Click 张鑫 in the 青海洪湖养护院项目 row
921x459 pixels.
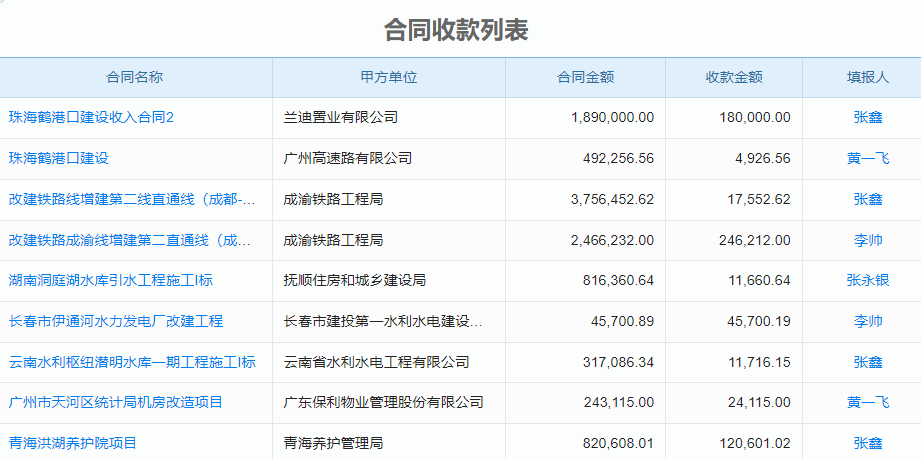tap(867, 443)
